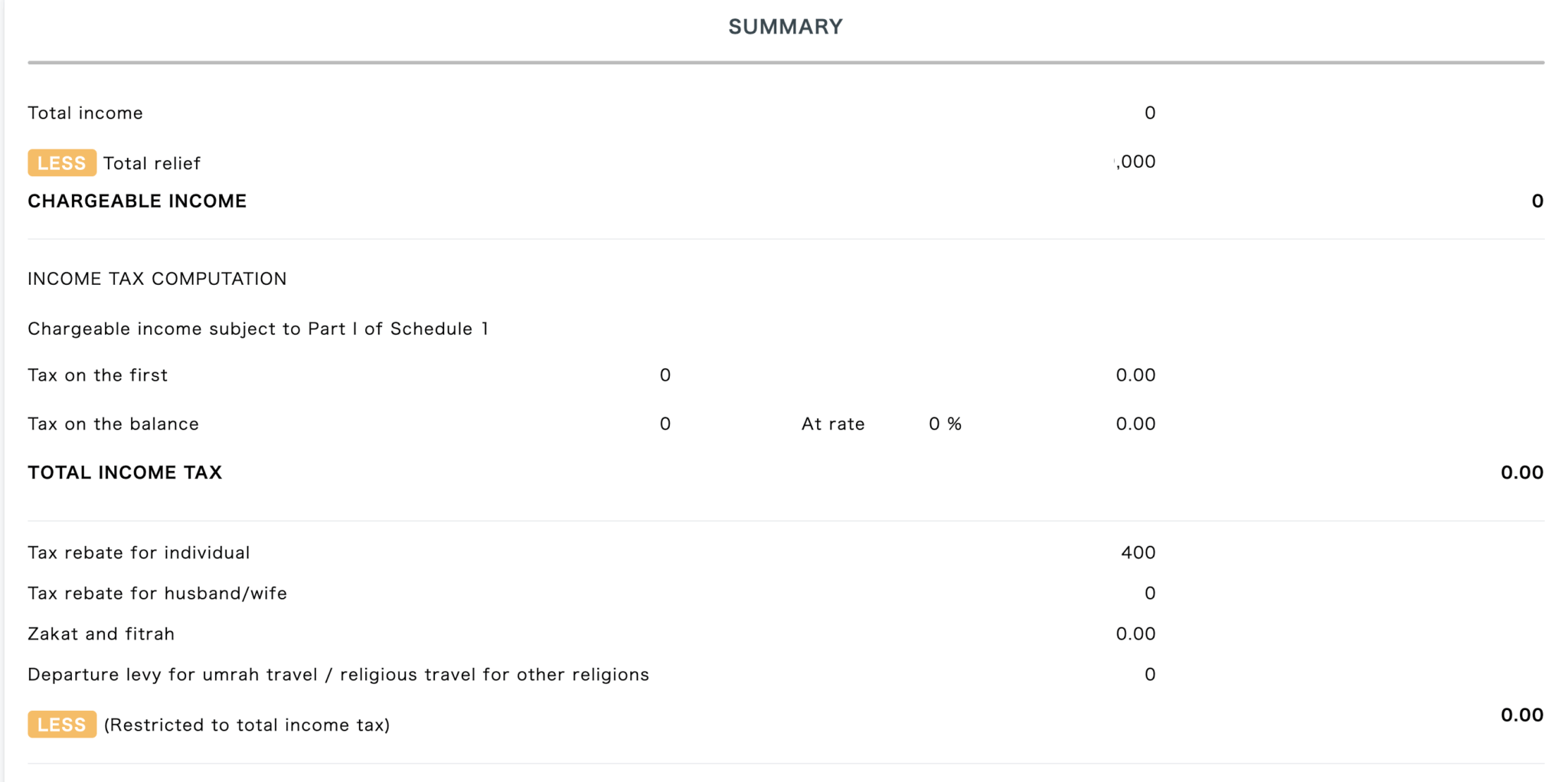1568x782 pixels.
Task: Click the INCOME TAX COMPUTATION heading
Action: 157,279
